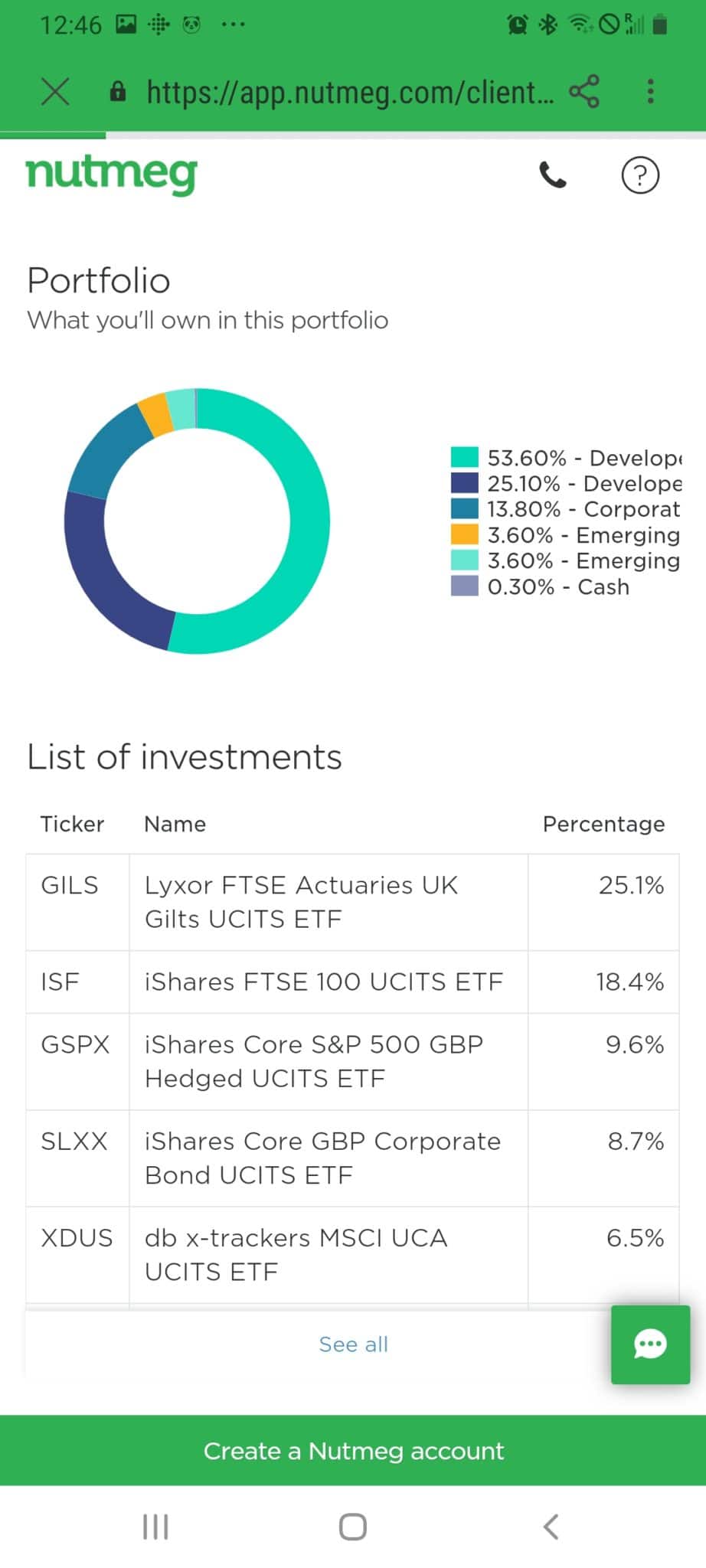The height and width of the screenshot is (1568, 706).
Task: Tap the phone call icon
Action: click(553, 175)
